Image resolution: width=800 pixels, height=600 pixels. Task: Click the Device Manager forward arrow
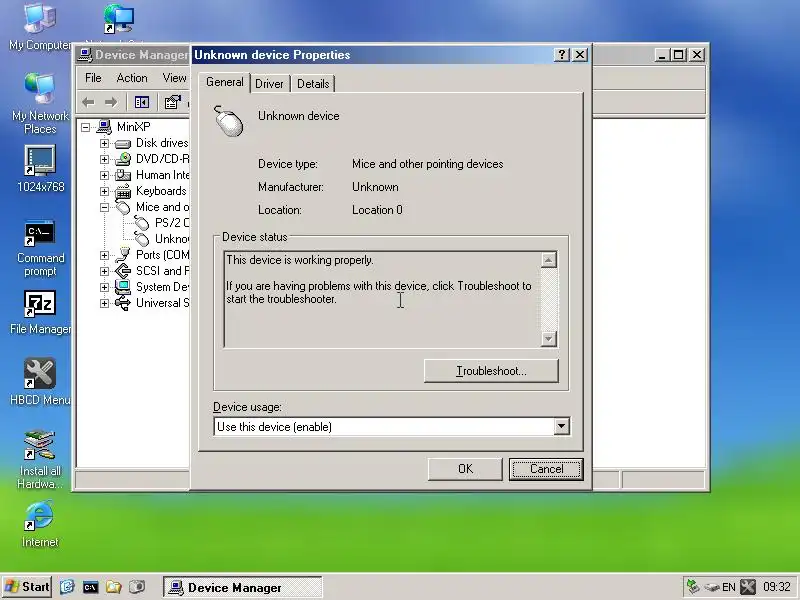pyautogui.click(x=111, y=103)
